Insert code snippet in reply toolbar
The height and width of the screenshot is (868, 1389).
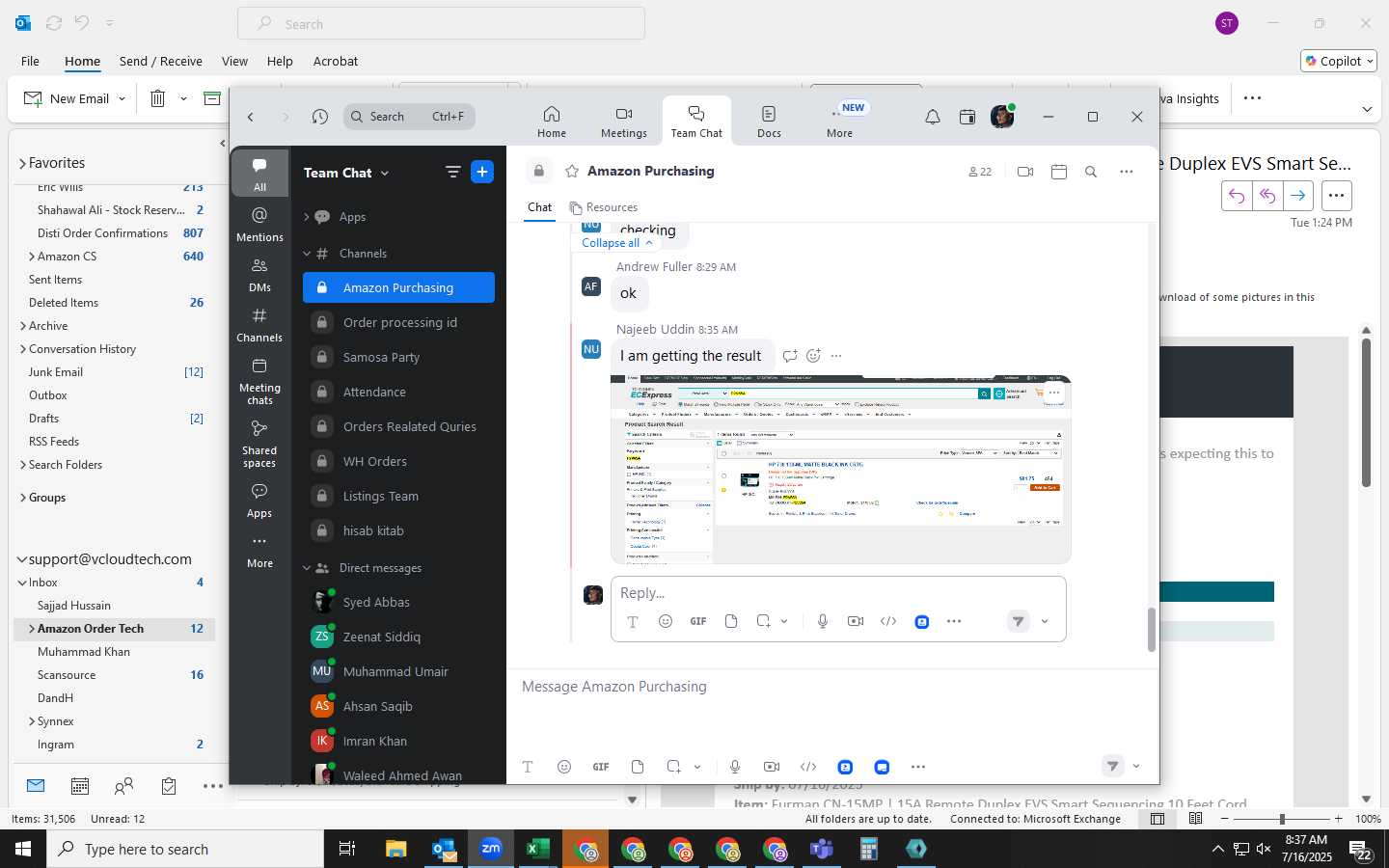(888, 621)
